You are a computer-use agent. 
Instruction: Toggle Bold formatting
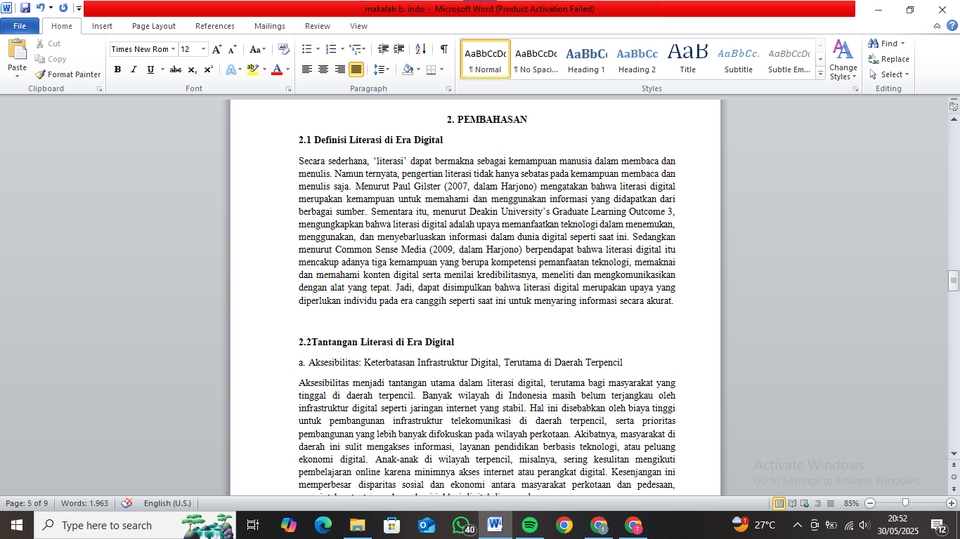(118, 69)
